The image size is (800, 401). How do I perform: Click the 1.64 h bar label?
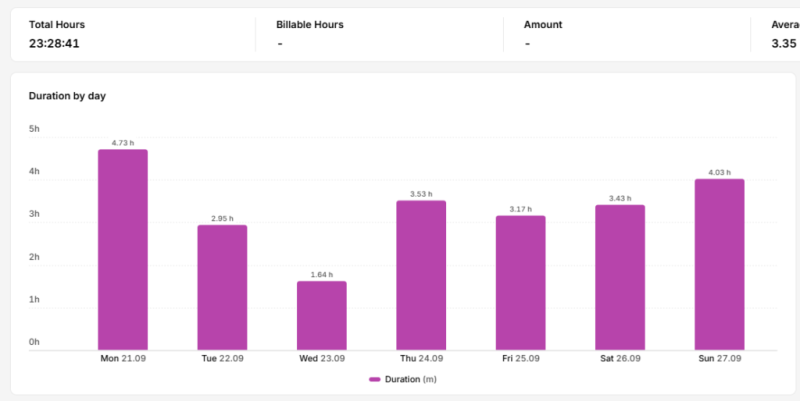322,274
